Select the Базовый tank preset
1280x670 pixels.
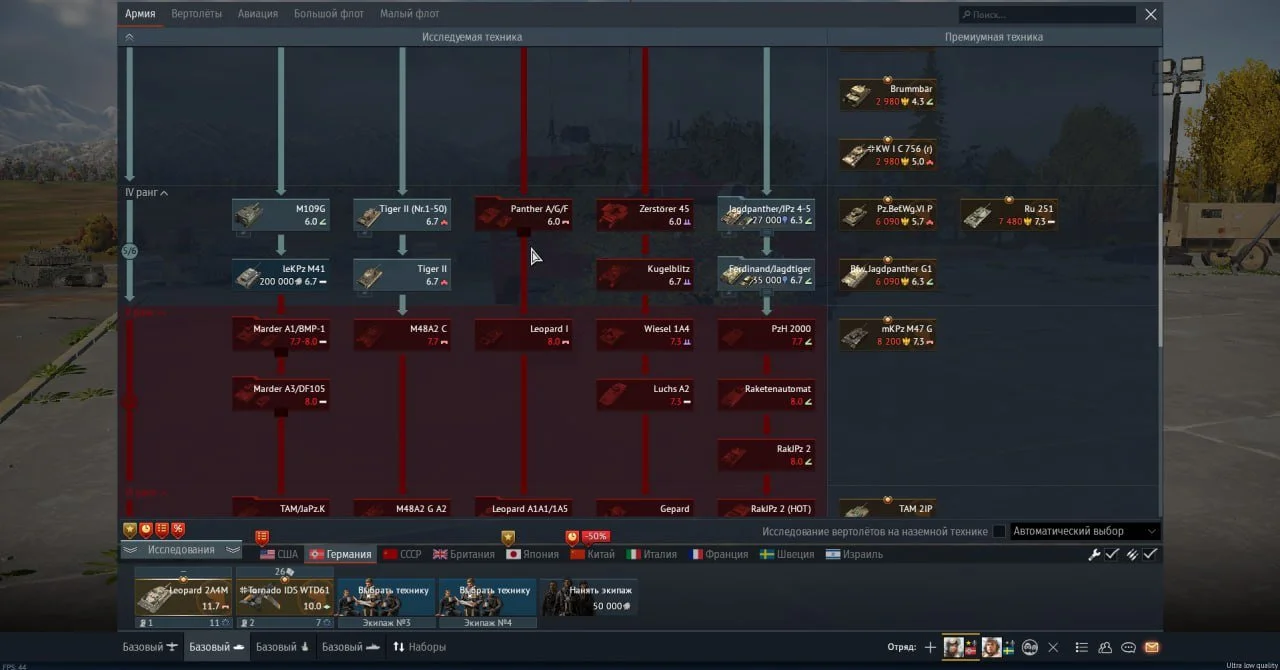coord(217,647)
